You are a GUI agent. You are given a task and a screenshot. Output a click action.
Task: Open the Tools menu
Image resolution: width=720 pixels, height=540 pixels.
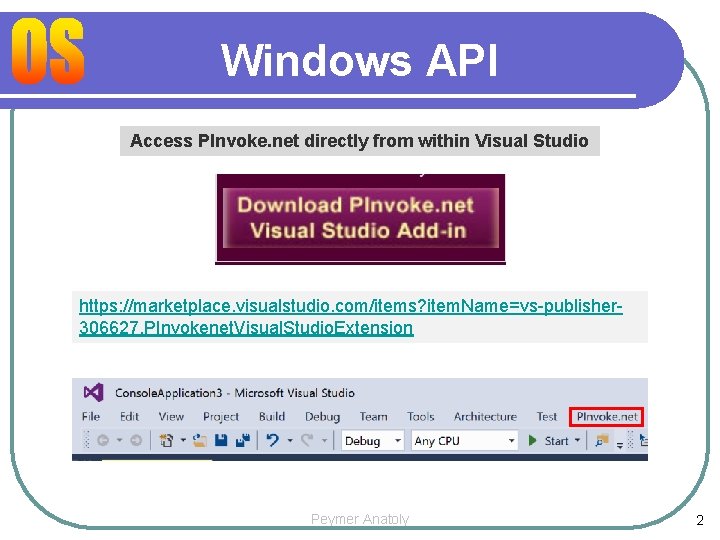pyautogui.click(x=420, y=416)
